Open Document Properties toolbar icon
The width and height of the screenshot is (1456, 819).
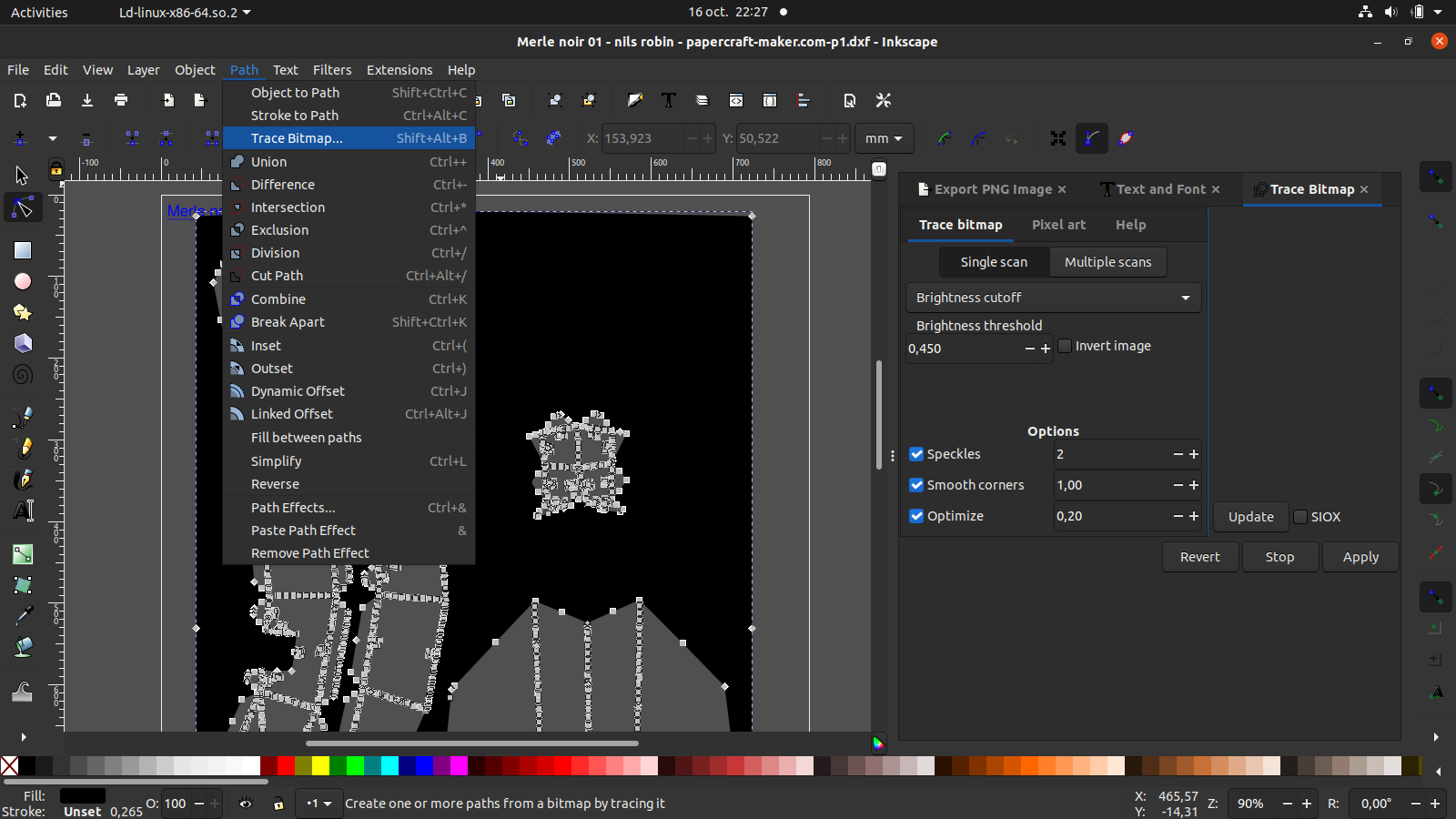(x=849, y=100)
